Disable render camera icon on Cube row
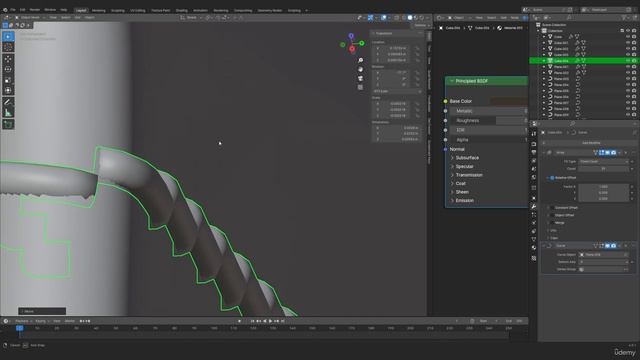 [x=634, y=37]
